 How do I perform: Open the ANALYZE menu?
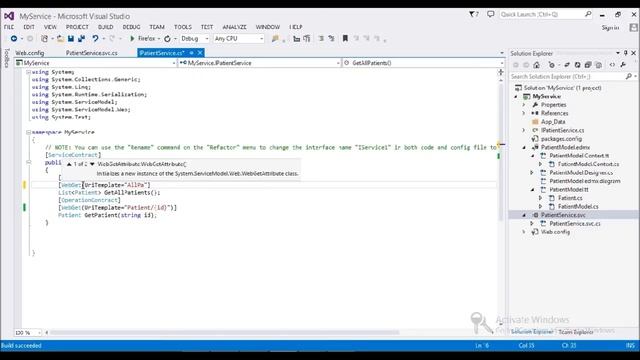click(234, 27)
